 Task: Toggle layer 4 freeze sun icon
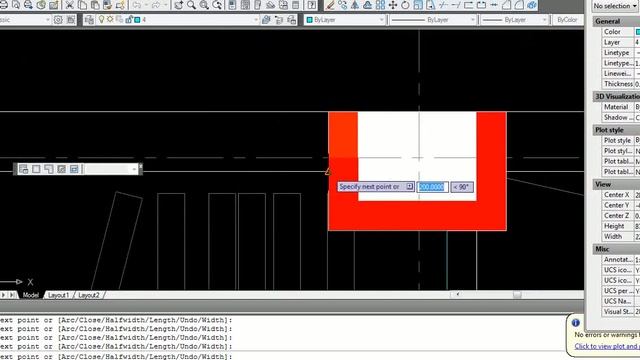110,20
